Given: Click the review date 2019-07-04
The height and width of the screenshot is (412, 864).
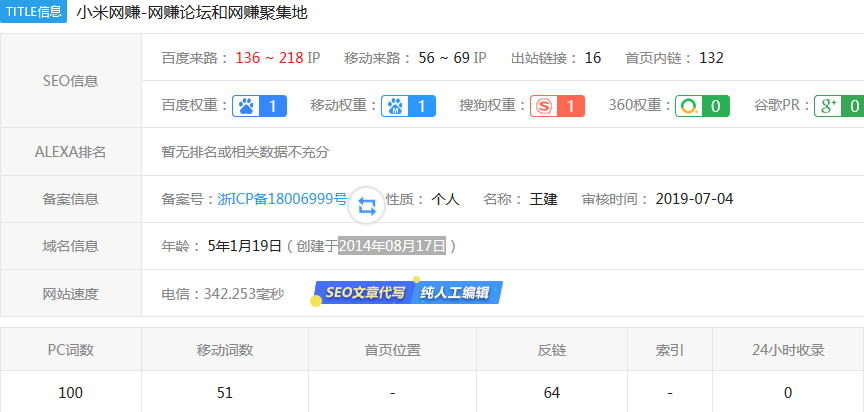Looking at the screenshot, I should coord(694,199).
